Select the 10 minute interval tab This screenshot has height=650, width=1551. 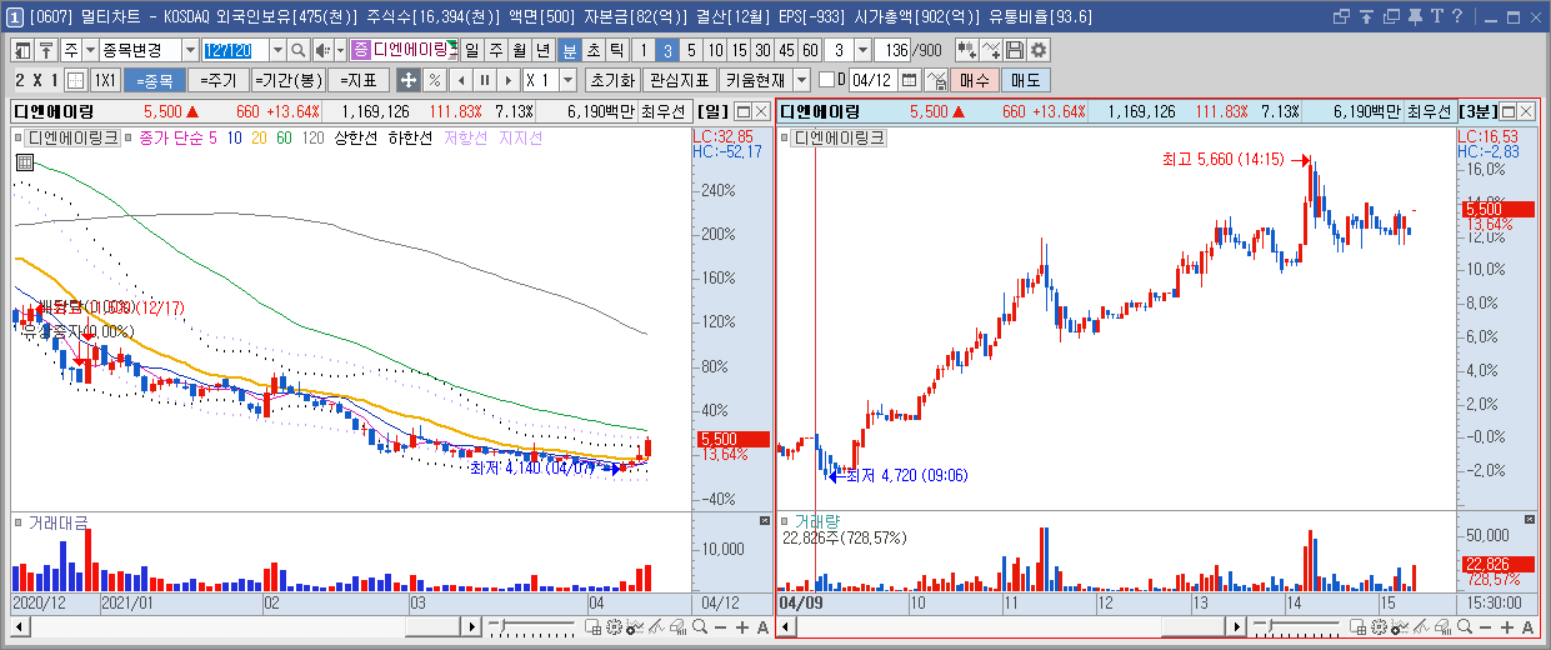pyautogui.click(x=715, y=50)
